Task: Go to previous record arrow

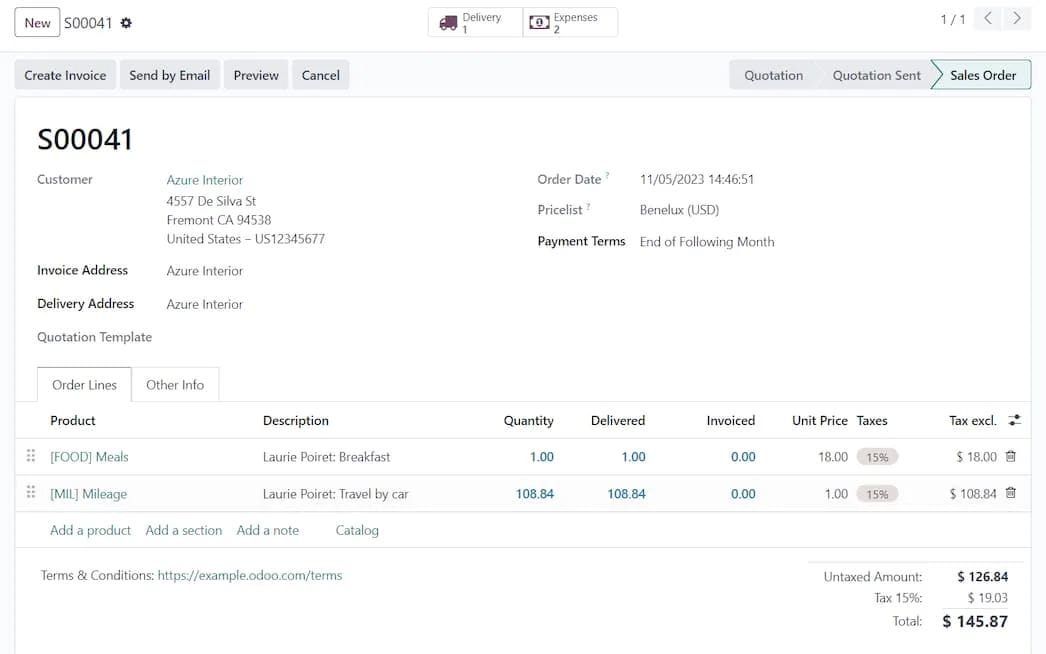Action: pyautogui.click(x=988, y=19)
